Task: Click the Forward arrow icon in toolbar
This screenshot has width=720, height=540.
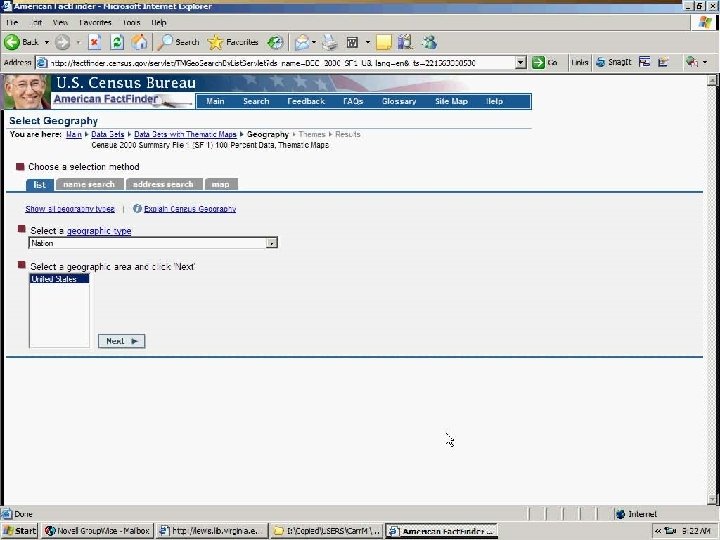Action: pyautogui.click(x=62, y=42)
